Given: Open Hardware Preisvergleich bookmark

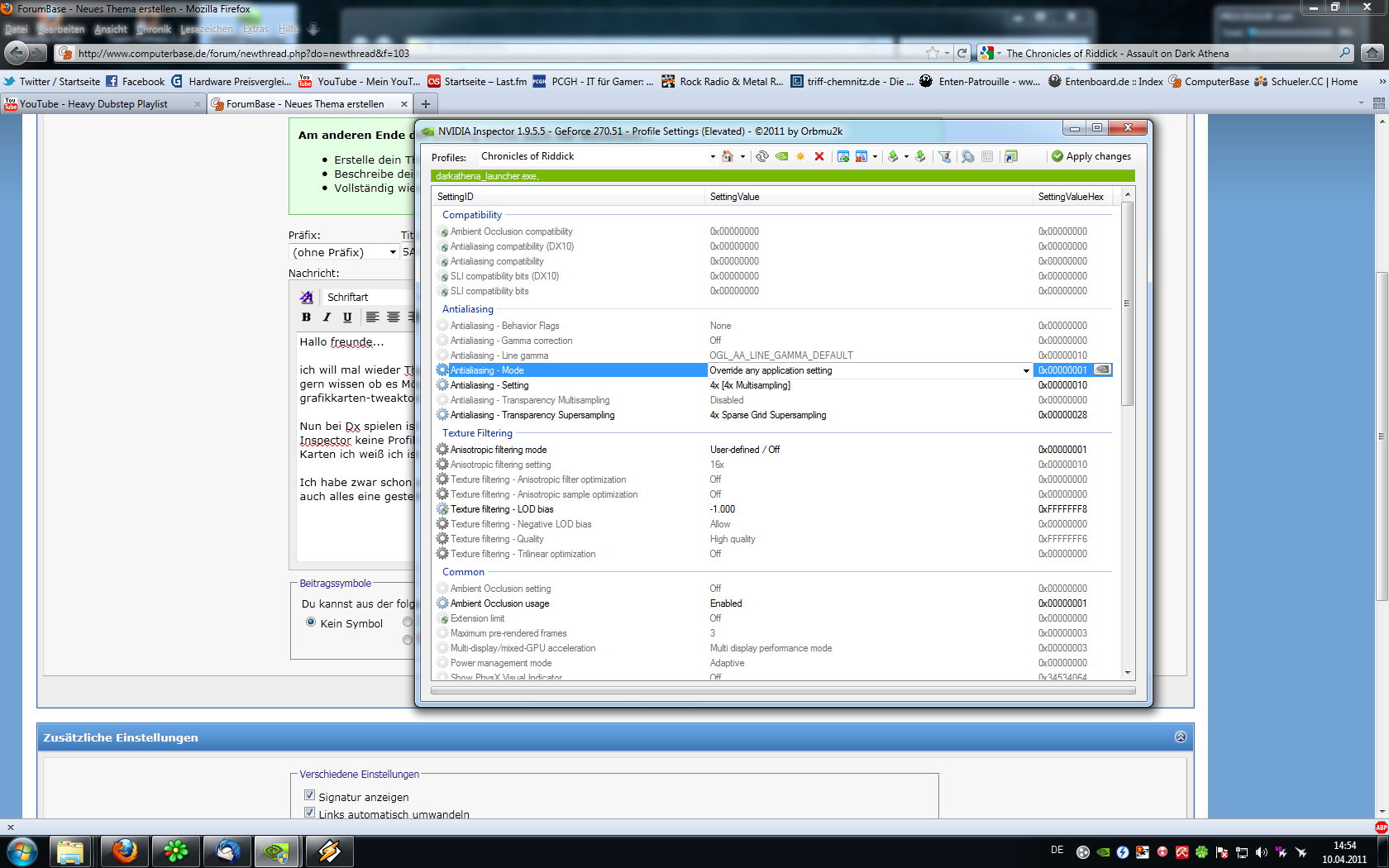Looking at the screenshot, I should tap(231, 81).
